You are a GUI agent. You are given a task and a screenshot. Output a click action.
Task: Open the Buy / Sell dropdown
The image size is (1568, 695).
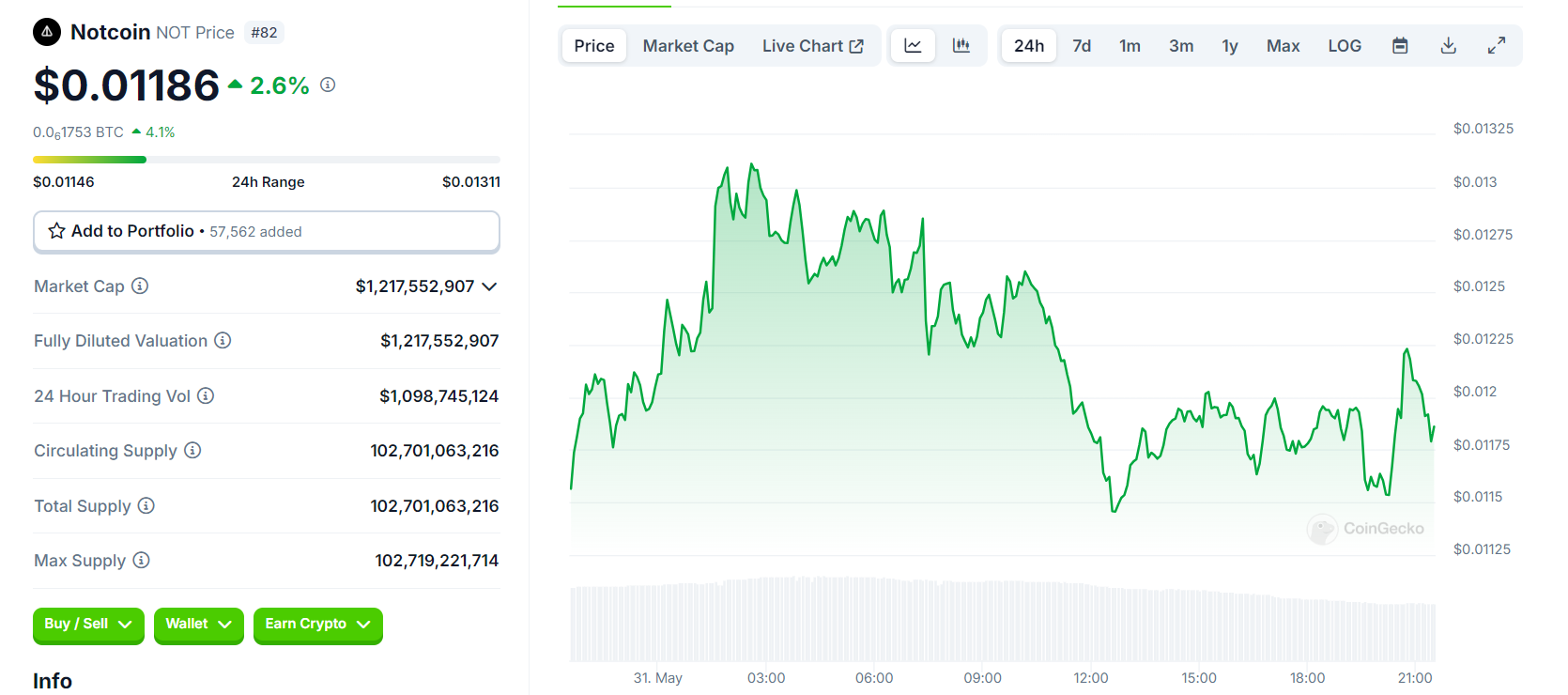click(x=88, y=625)
